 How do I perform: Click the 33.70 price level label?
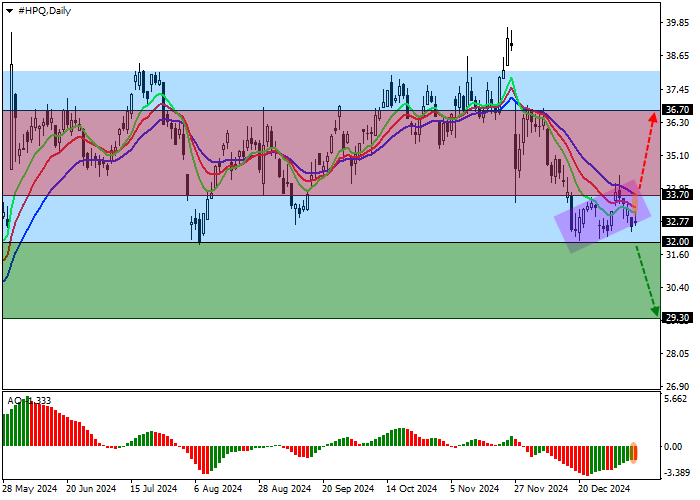[x=677, y=195]
